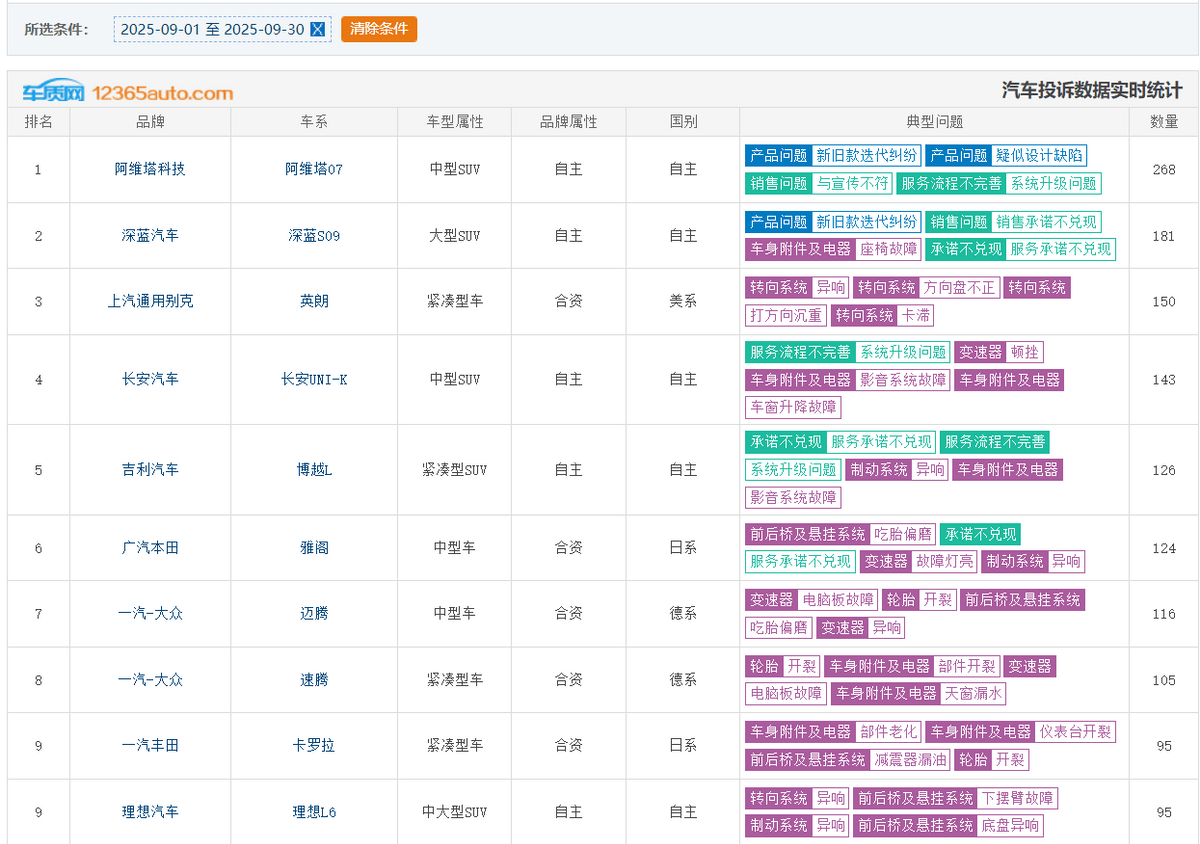Open the 理想L6 series link
The image size is (1200, 844).
[314, 812]
